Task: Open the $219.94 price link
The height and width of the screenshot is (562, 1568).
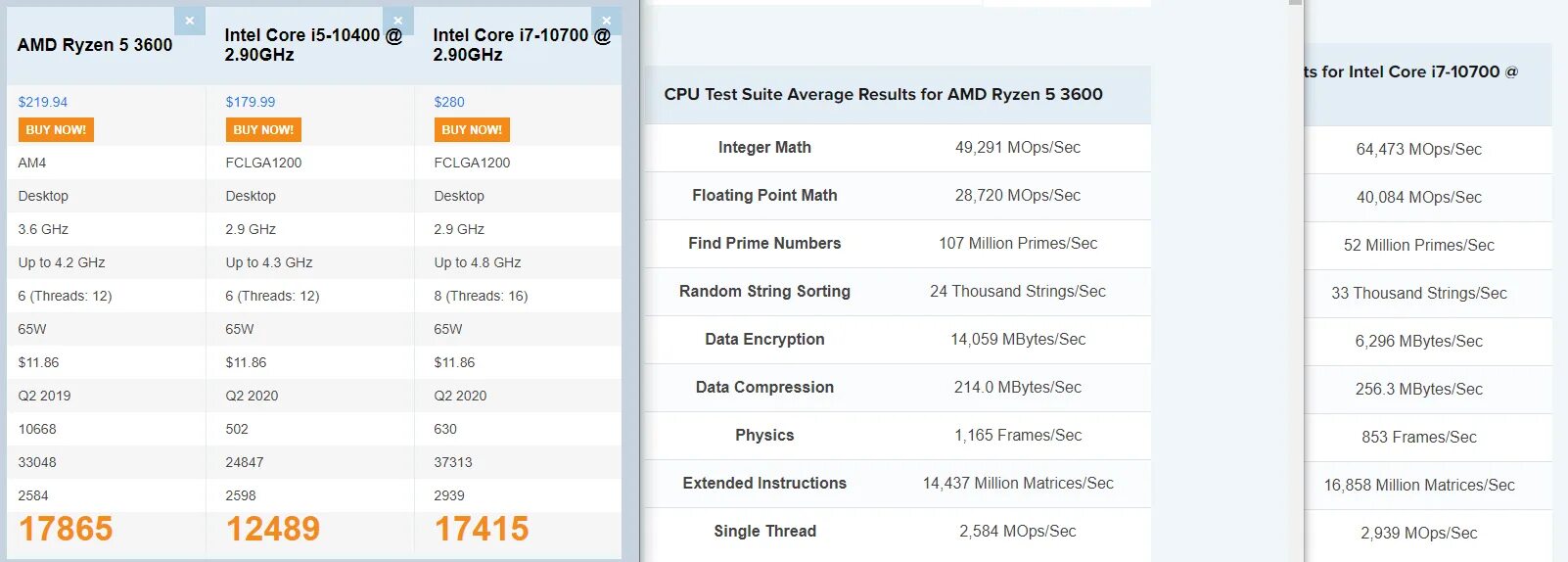Action: 43,102
